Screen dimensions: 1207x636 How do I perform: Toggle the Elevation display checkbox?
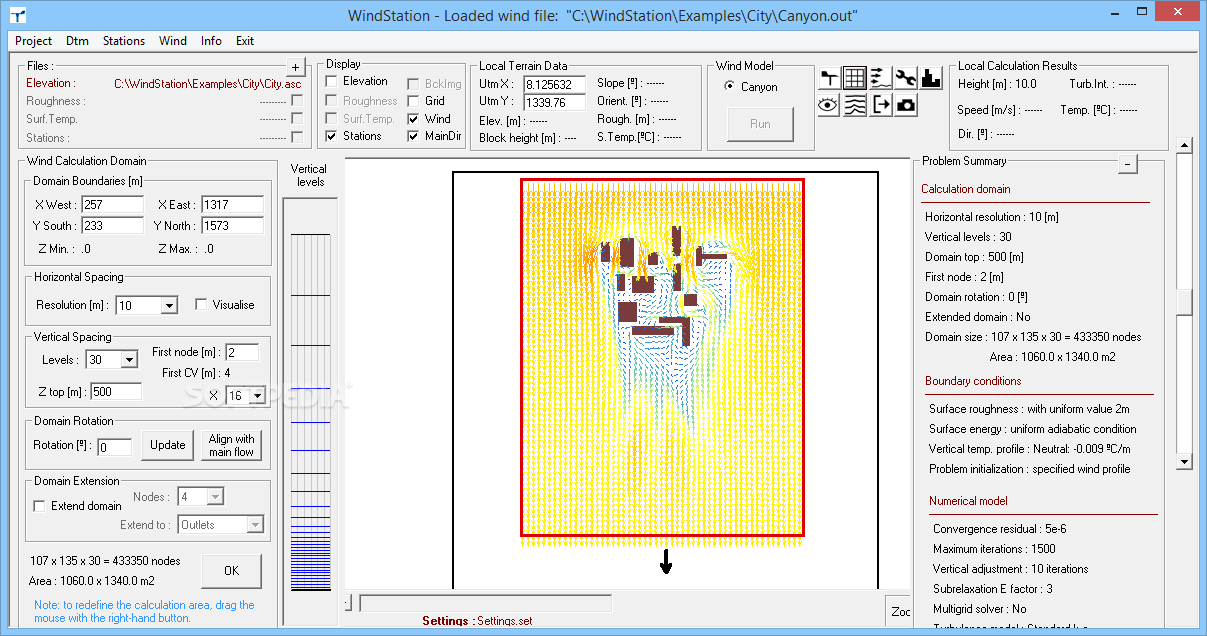[332, 82]
